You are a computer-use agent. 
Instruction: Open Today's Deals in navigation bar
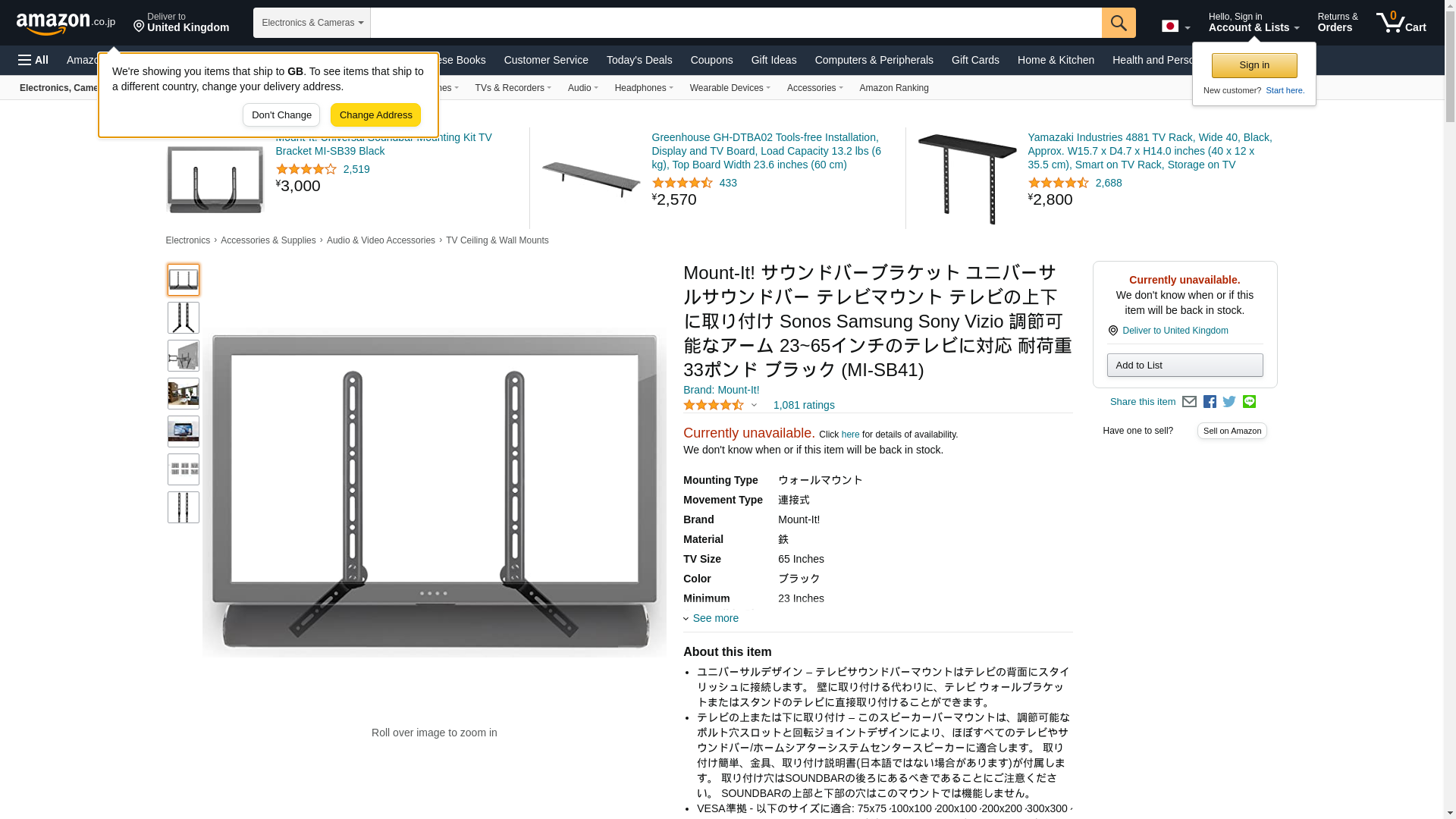(x=639, y=60)
